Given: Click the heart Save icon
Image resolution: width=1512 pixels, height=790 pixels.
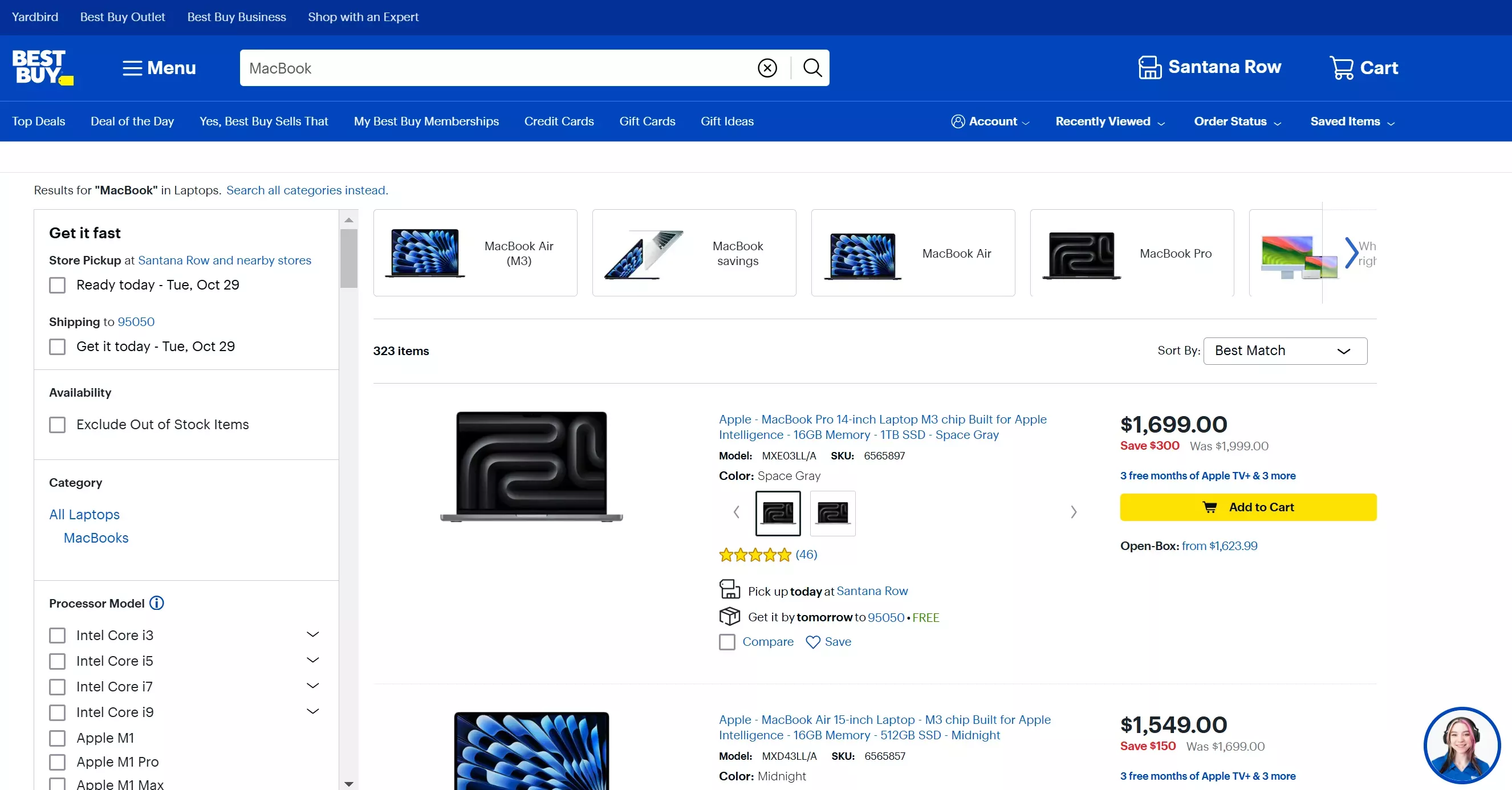Looking at the screenshot, I should 813,642.
